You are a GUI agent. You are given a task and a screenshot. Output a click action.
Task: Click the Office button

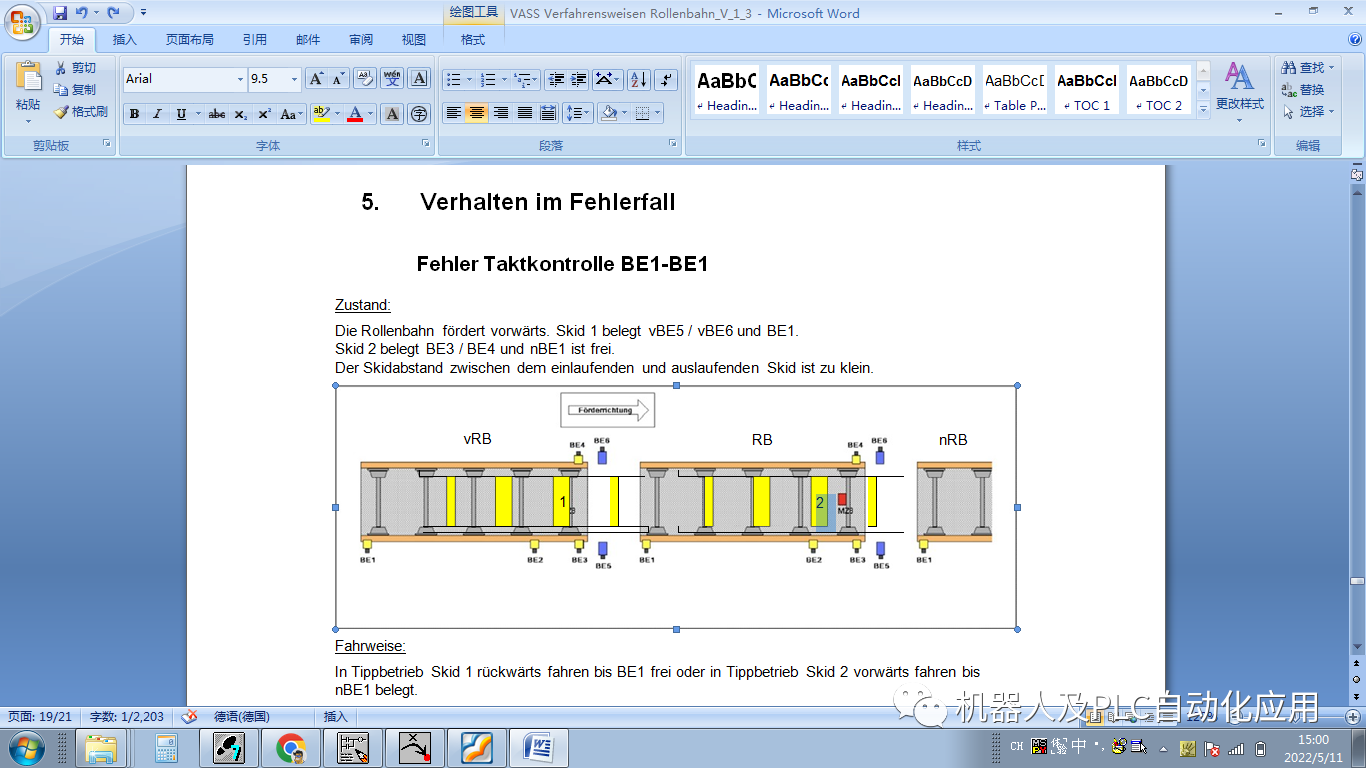[22, 22]
